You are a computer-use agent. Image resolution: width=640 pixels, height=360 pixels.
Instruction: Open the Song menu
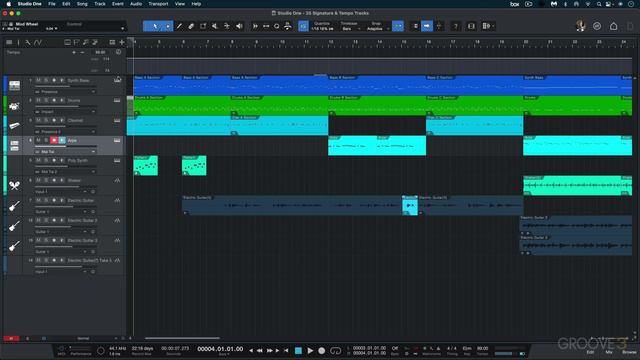(82, 4)
